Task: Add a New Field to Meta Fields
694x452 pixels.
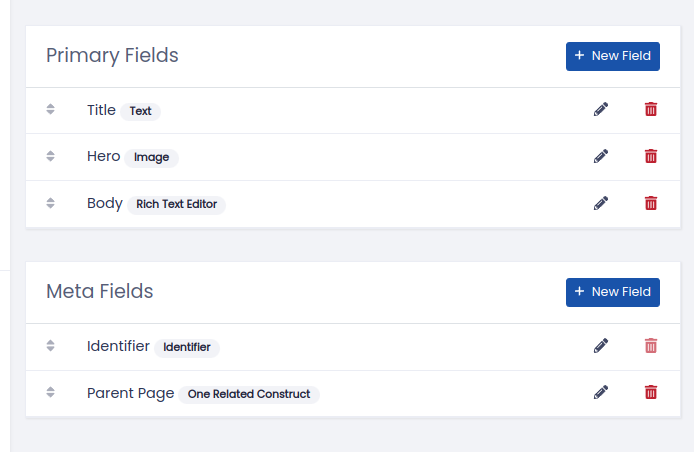Action: (x=613, y=292)
